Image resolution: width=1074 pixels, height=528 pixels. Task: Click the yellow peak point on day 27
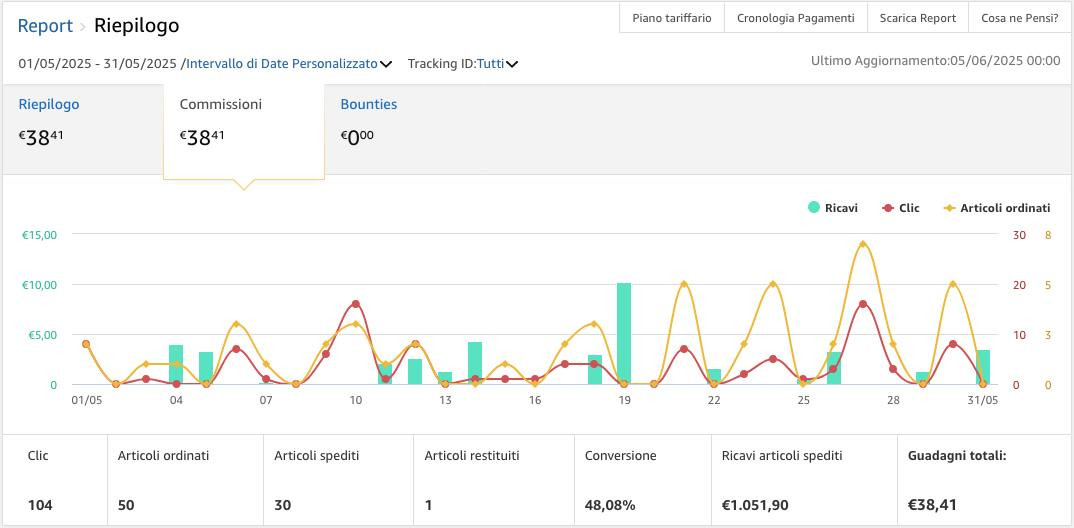[863, 244]
